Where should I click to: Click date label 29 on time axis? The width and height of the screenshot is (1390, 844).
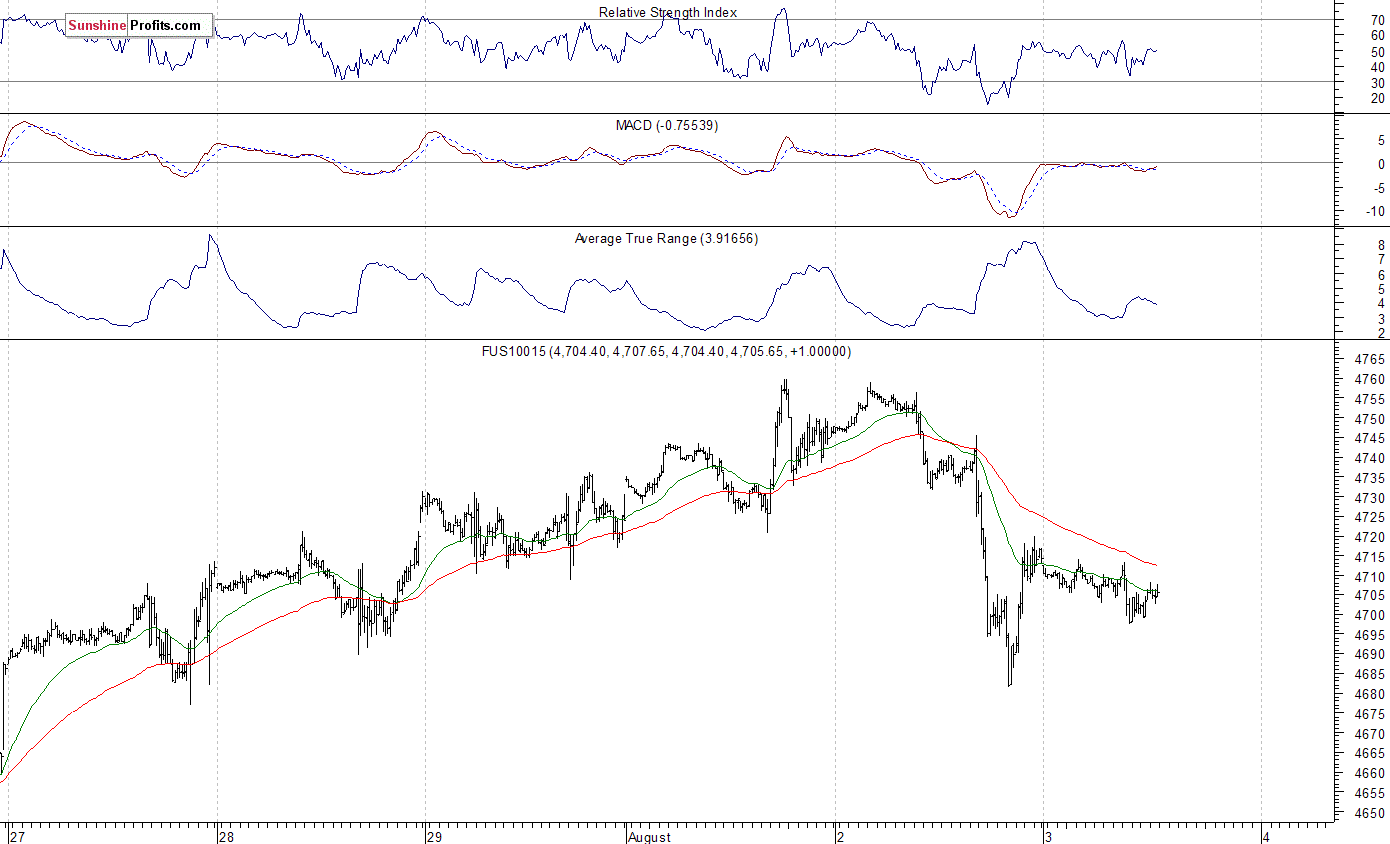coord(433,837)
